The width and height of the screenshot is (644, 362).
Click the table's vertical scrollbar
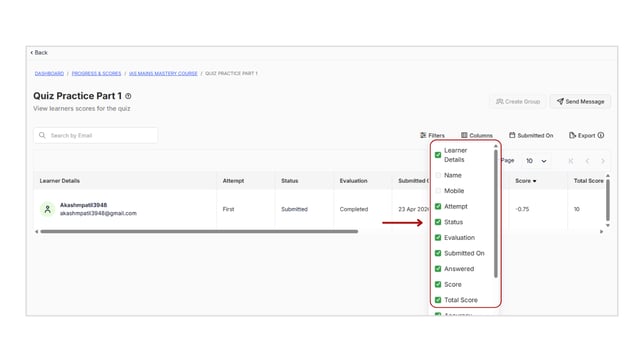pos(608,200)
